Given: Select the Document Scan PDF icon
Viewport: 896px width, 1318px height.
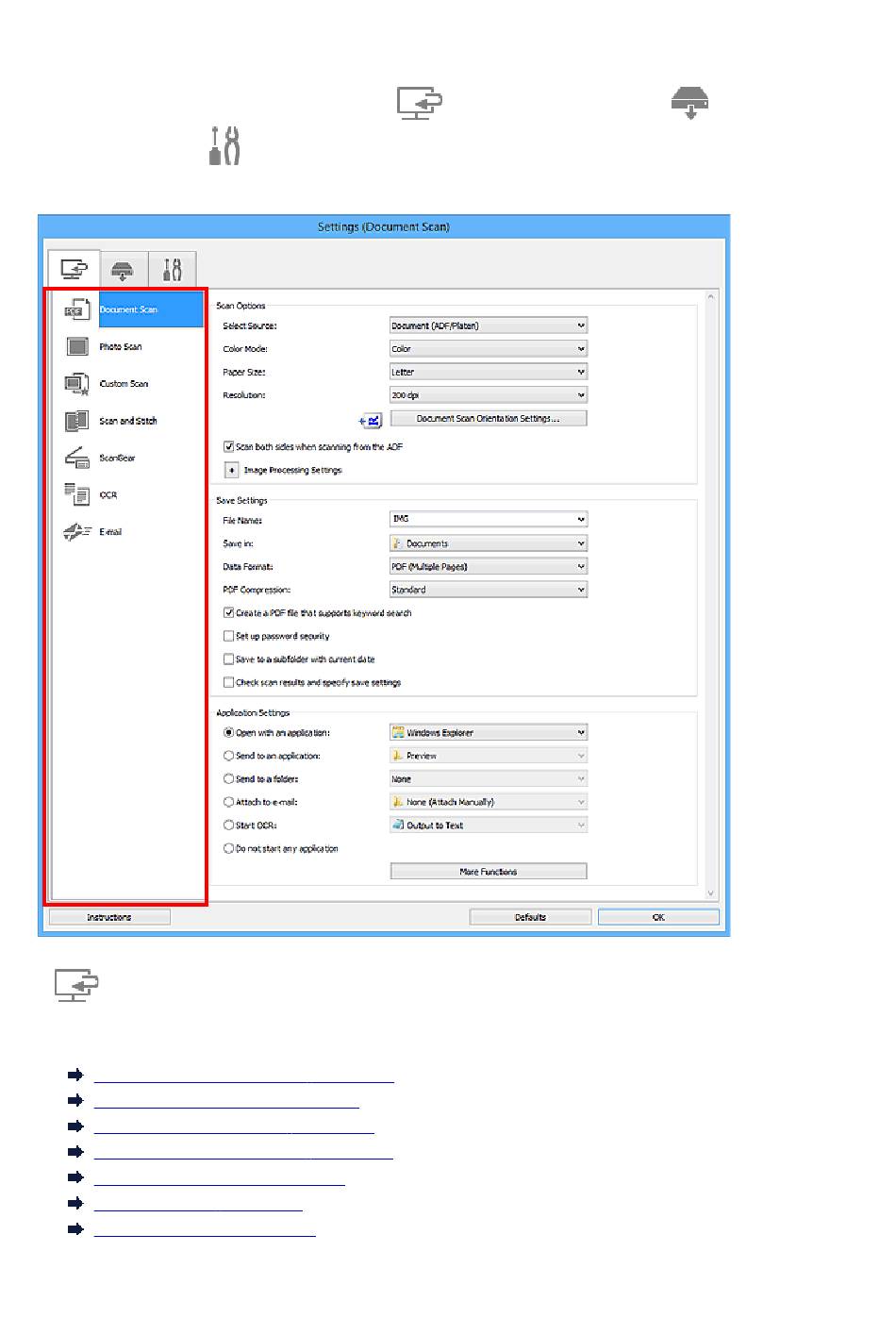Looking at the screenshot, I should pos(77,309).
